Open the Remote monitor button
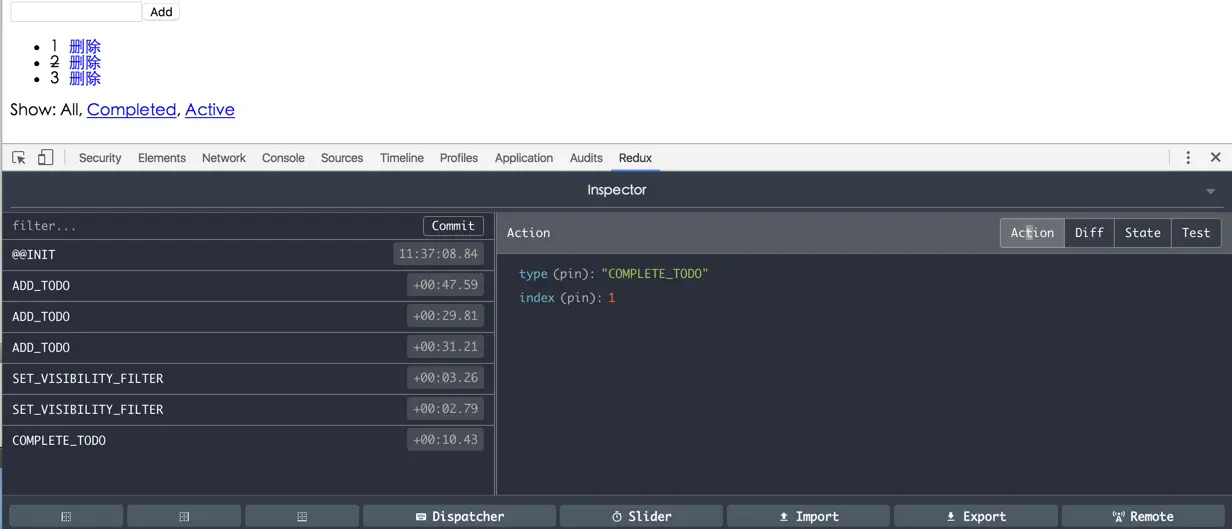Viewport: 1232px width, 529px height. (1142, 516)
